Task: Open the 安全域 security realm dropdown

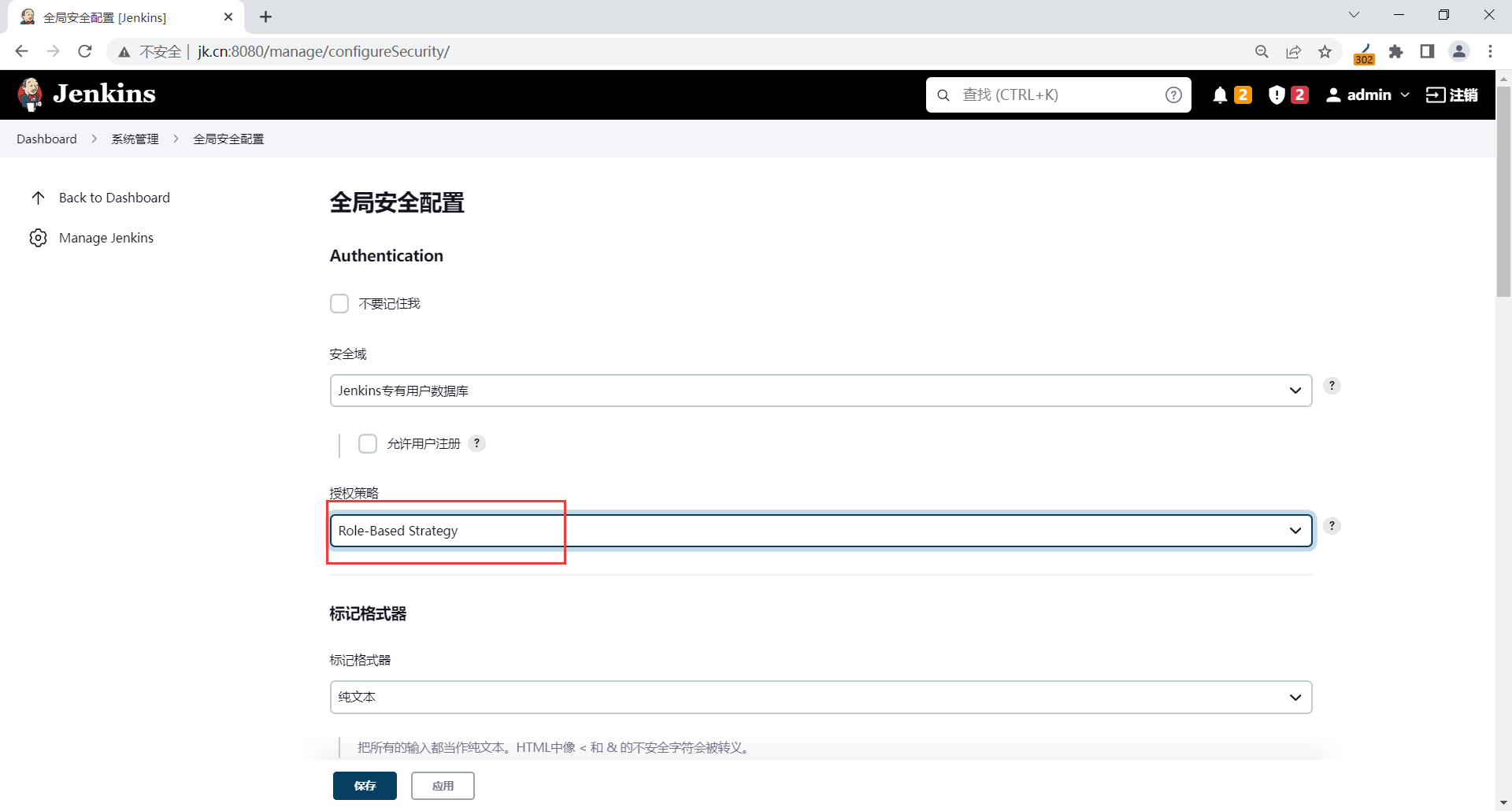Action: 821,391
